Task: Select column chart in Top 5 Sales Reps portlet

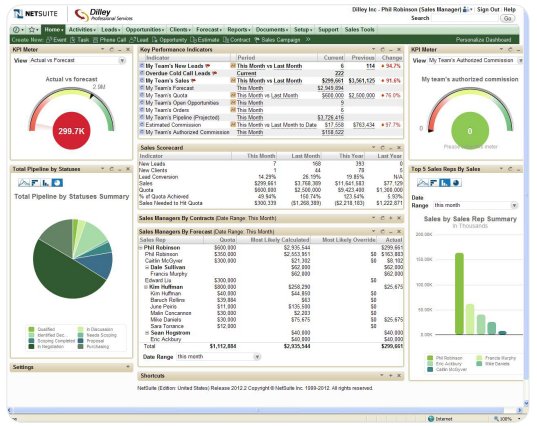Action: pyautogui.click(x=445, y=183)
